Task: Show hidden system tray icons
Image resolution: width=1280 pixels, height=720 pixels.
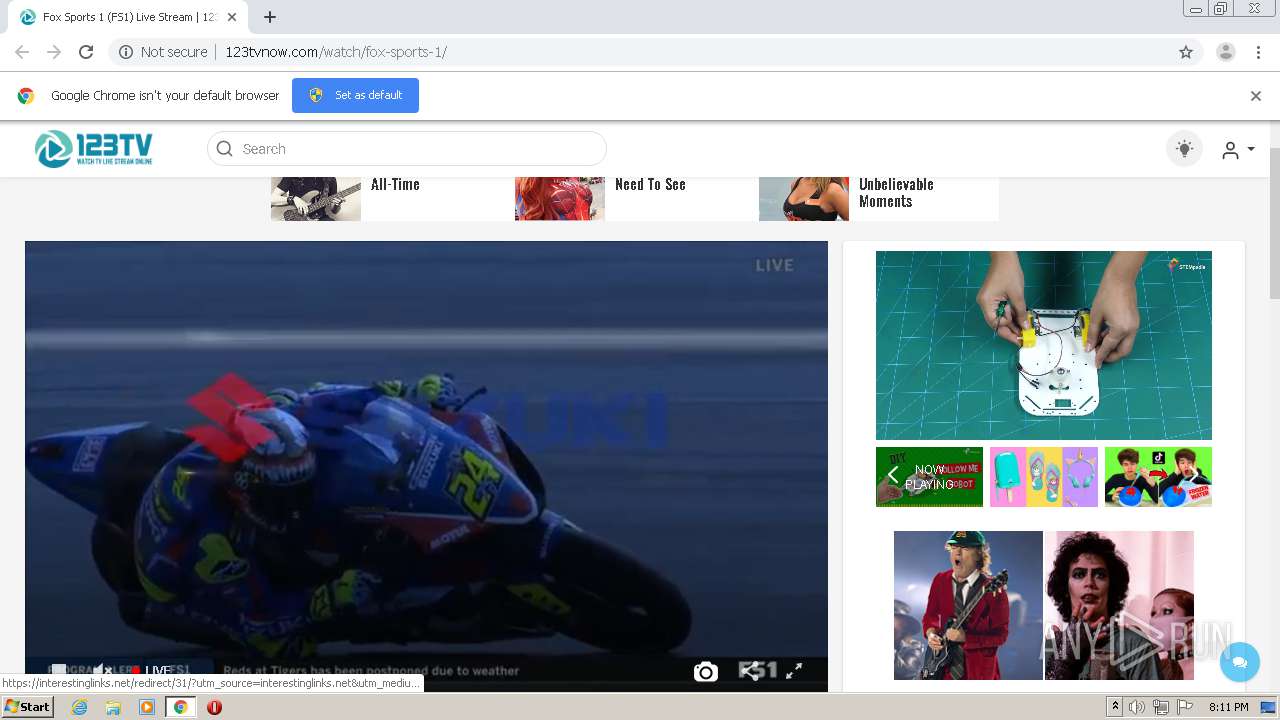Action: click(x=1116, y=707)
